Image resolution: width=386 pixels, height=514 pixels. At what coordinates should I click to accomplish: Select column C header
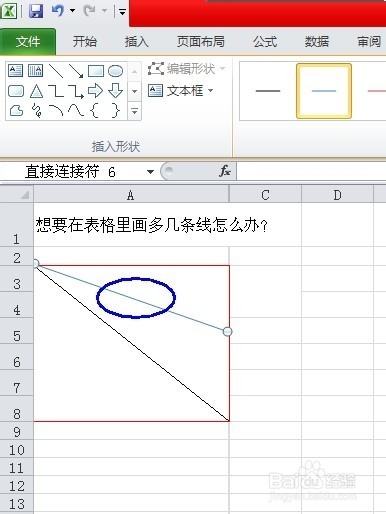click(265, 195)
